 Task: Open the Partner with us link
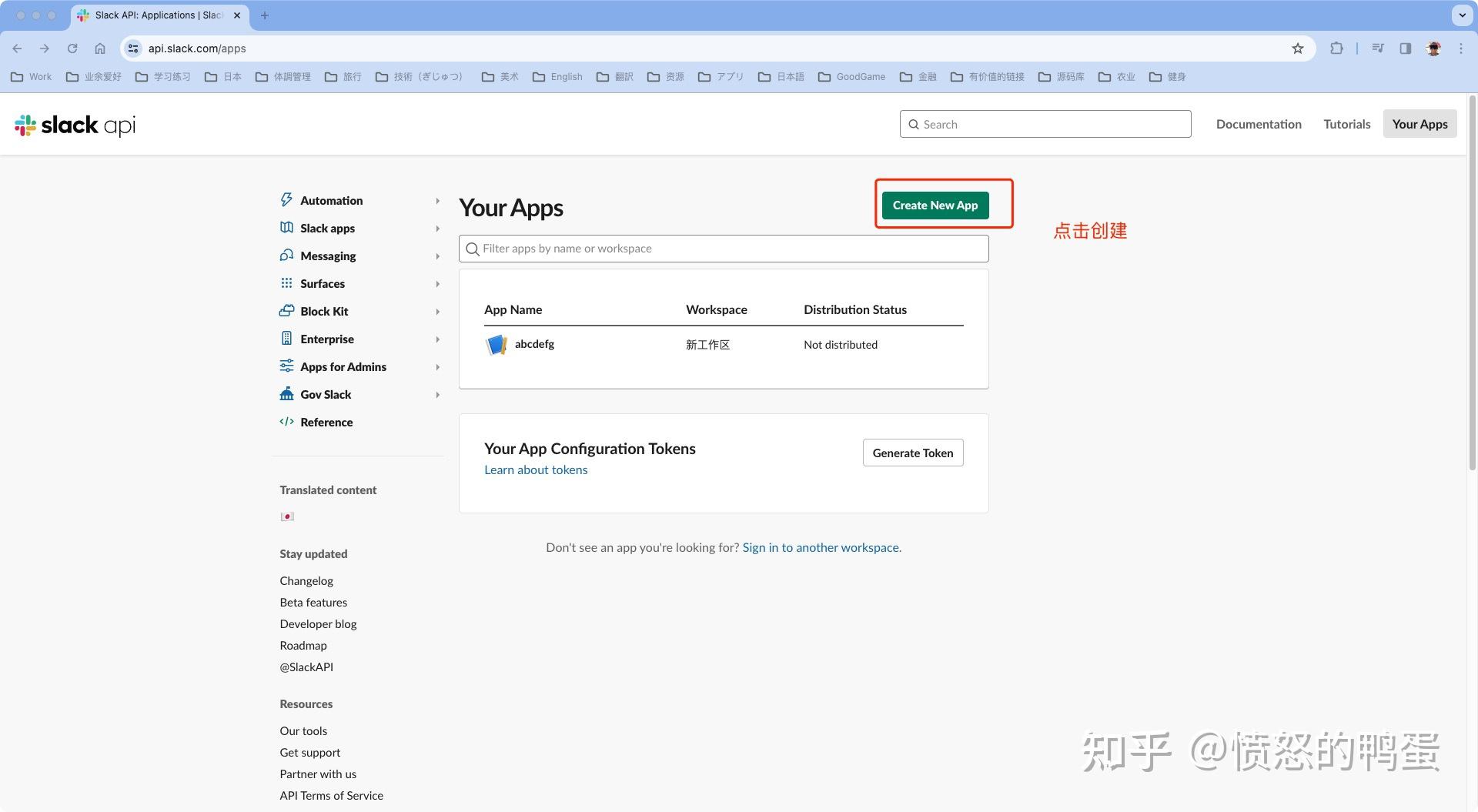coord(318,774)
